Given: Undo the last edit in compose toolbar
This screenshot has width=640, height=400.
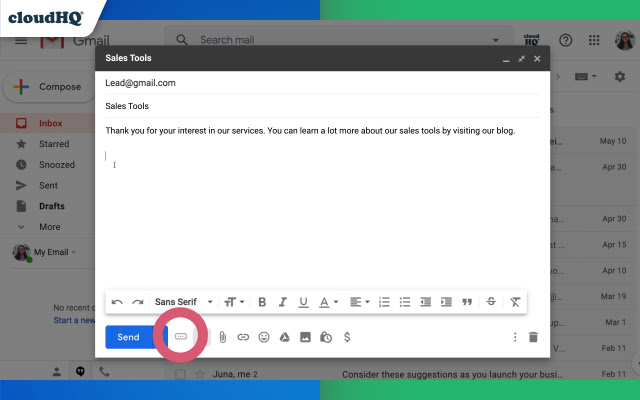Looking at the screenshot, I should tap(117, 302).
